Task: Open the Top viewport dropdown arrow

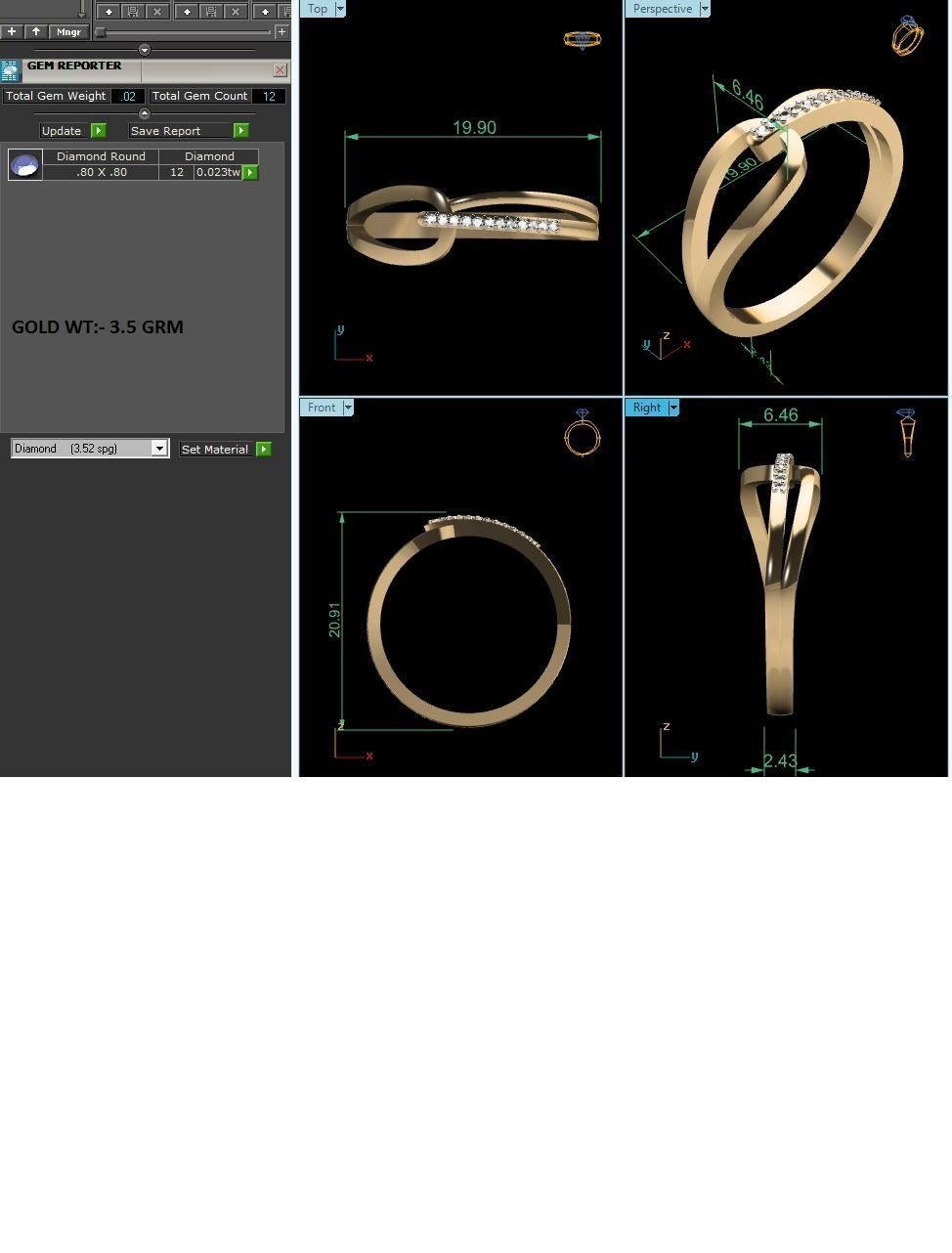Action: pyautogui.click(x=340, y=9)
